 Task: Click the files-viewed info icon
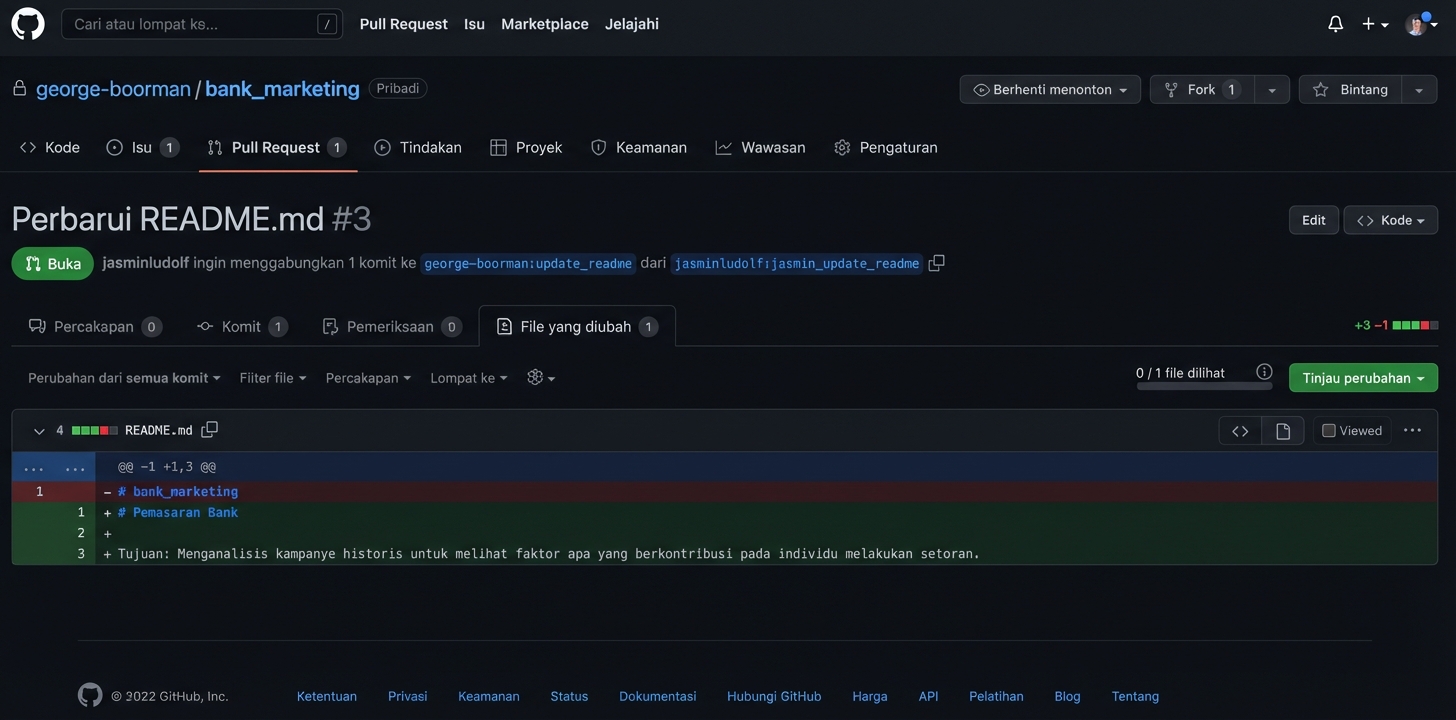click(1264, 372)
